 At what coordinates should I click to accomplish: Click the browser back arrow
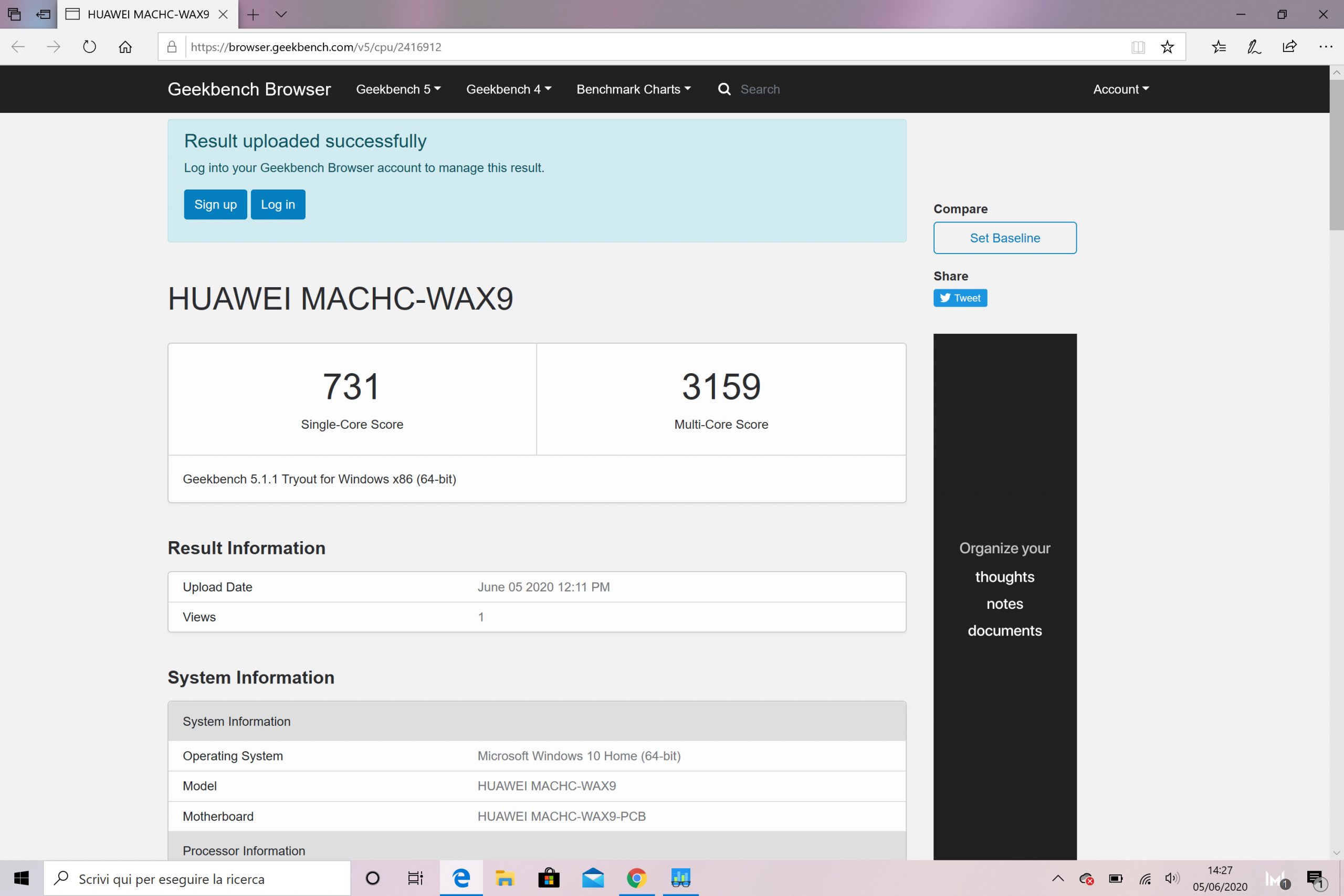coord(18,47)
